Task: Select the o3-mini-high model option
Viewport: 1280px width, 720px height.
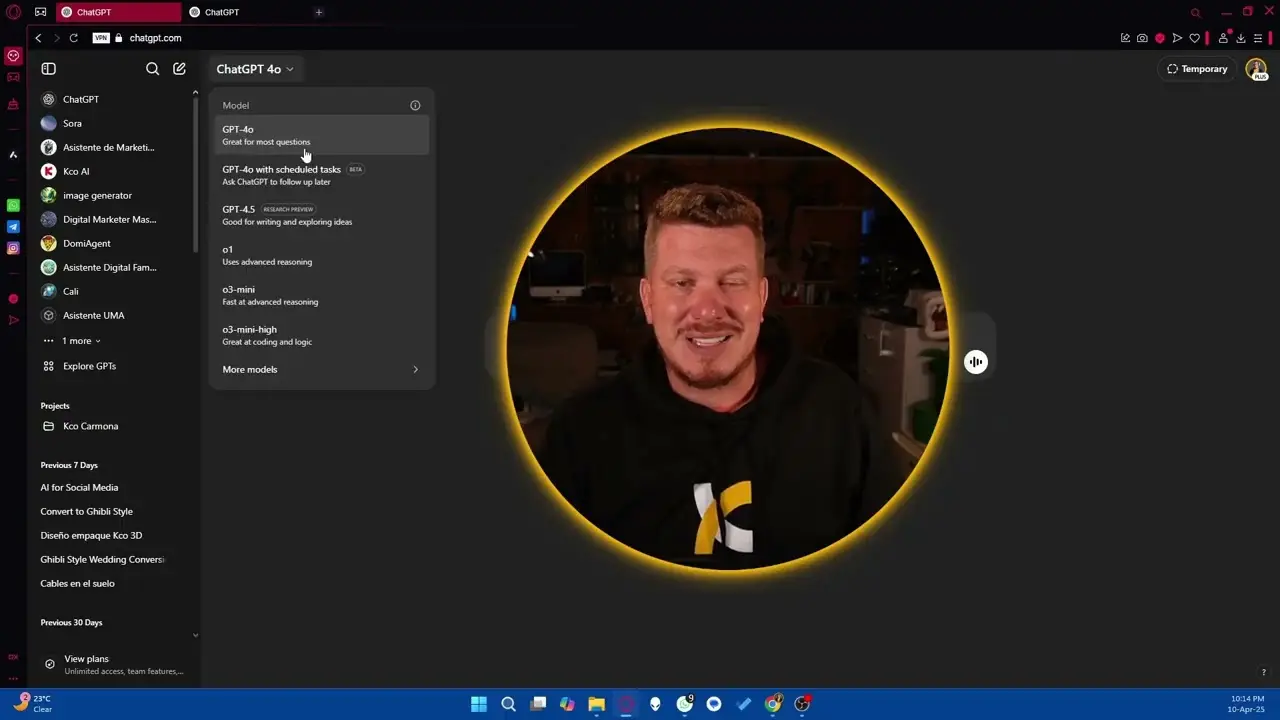Action: click(x=322, y=335)
